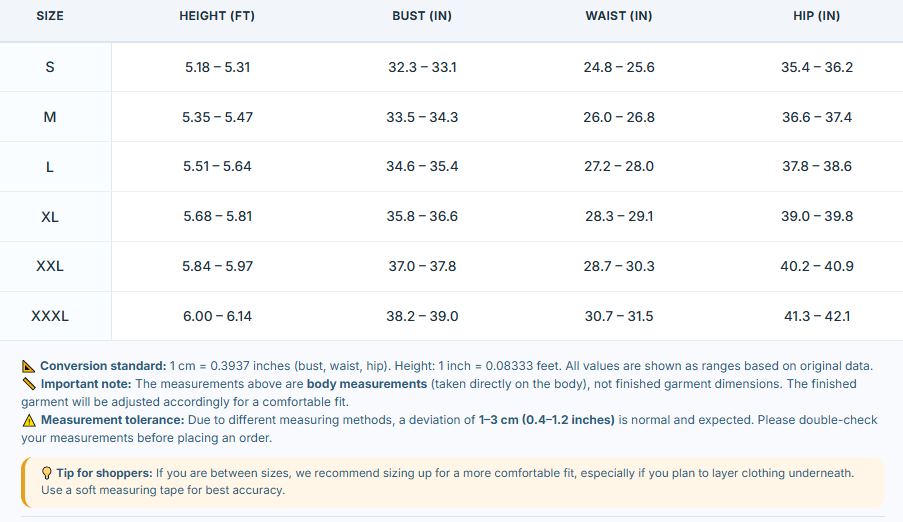Screen dimensions: 903x522
Task: Click the bold body measurements text
Action: coord(367,384)
